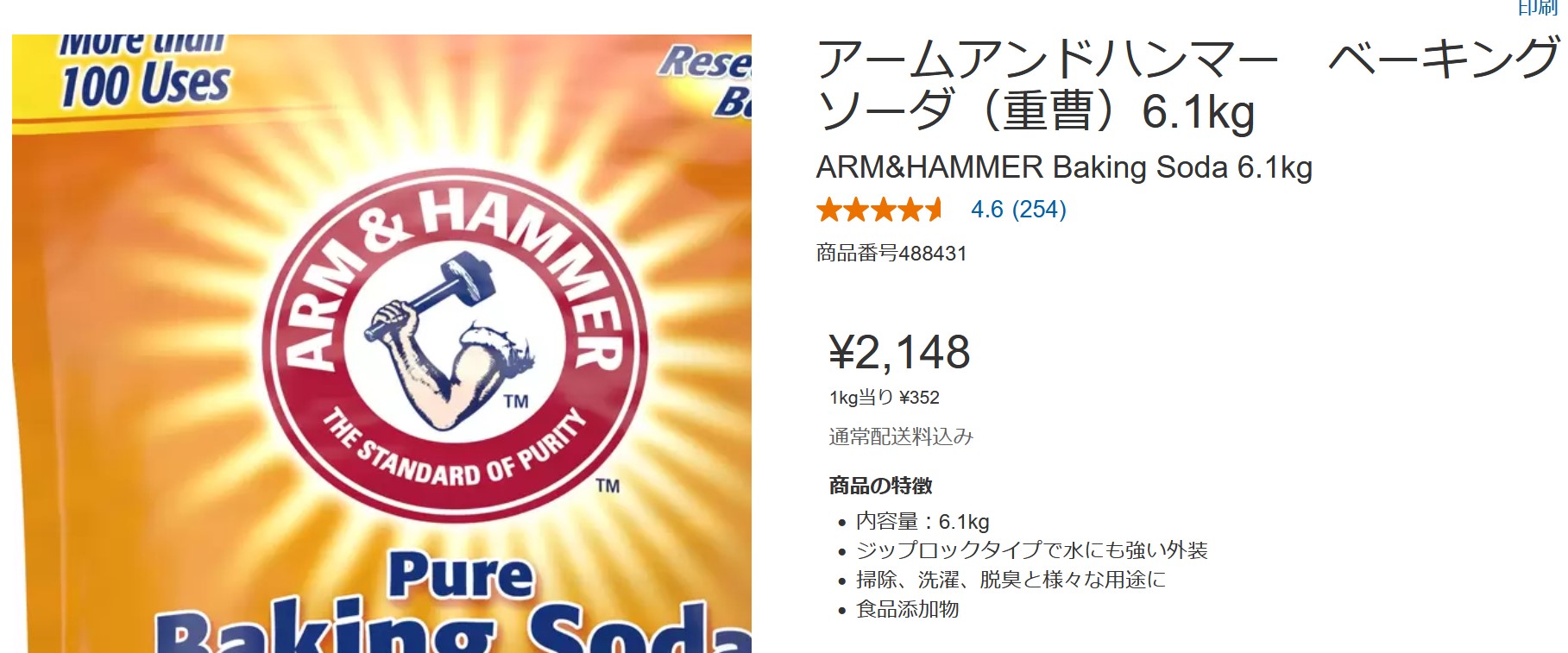Open the 4.6 (254) reviews link

coord(1018,210)
